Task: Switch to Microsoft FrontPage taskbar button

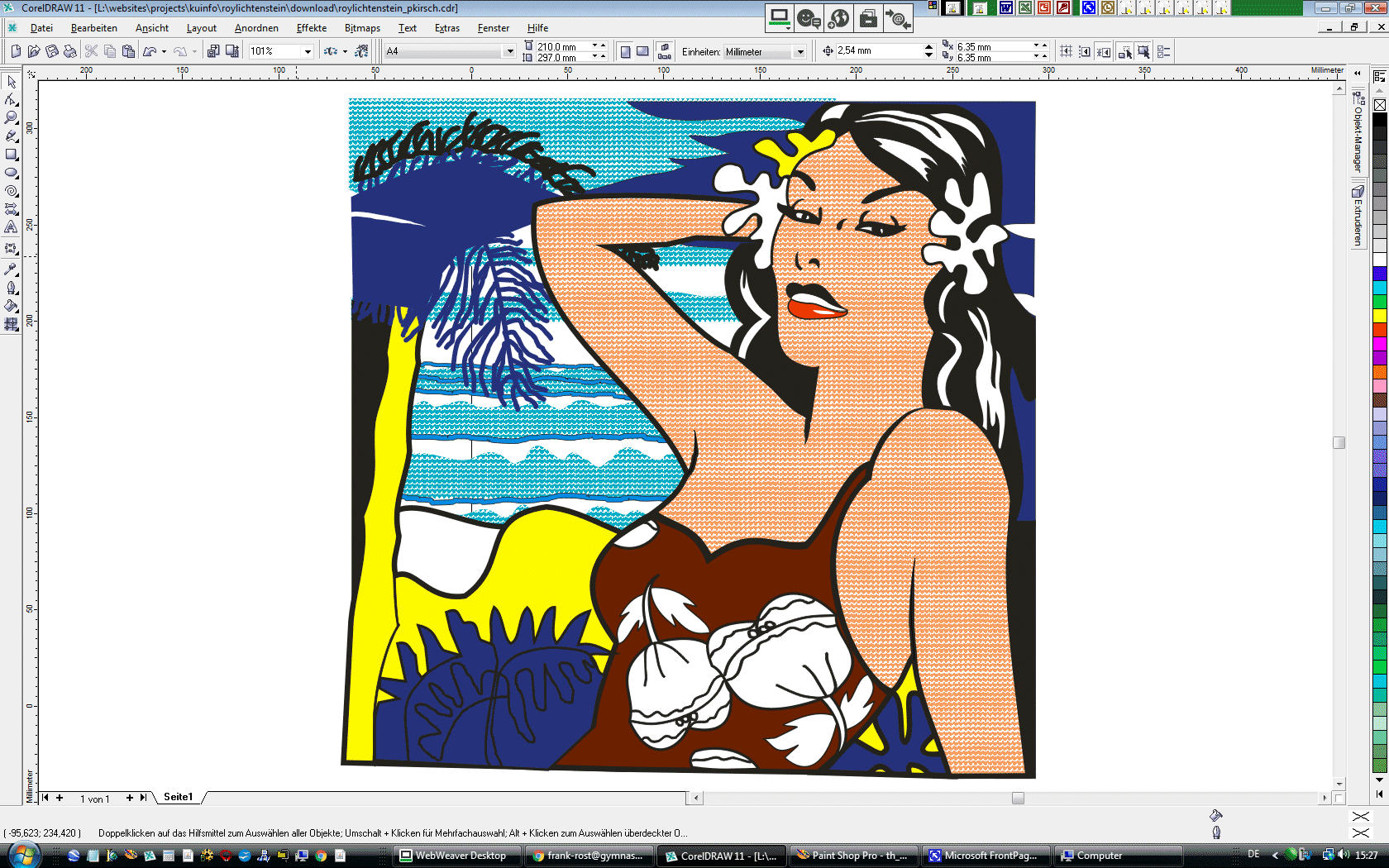Action: click(x=986, y=856)
